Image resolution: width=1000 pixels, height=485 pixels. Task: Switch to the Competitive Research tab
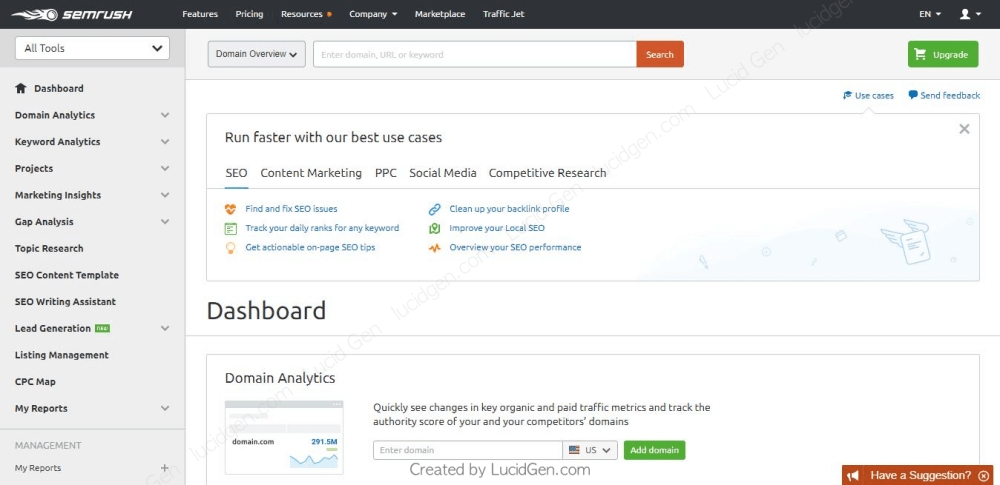point(547,173)
